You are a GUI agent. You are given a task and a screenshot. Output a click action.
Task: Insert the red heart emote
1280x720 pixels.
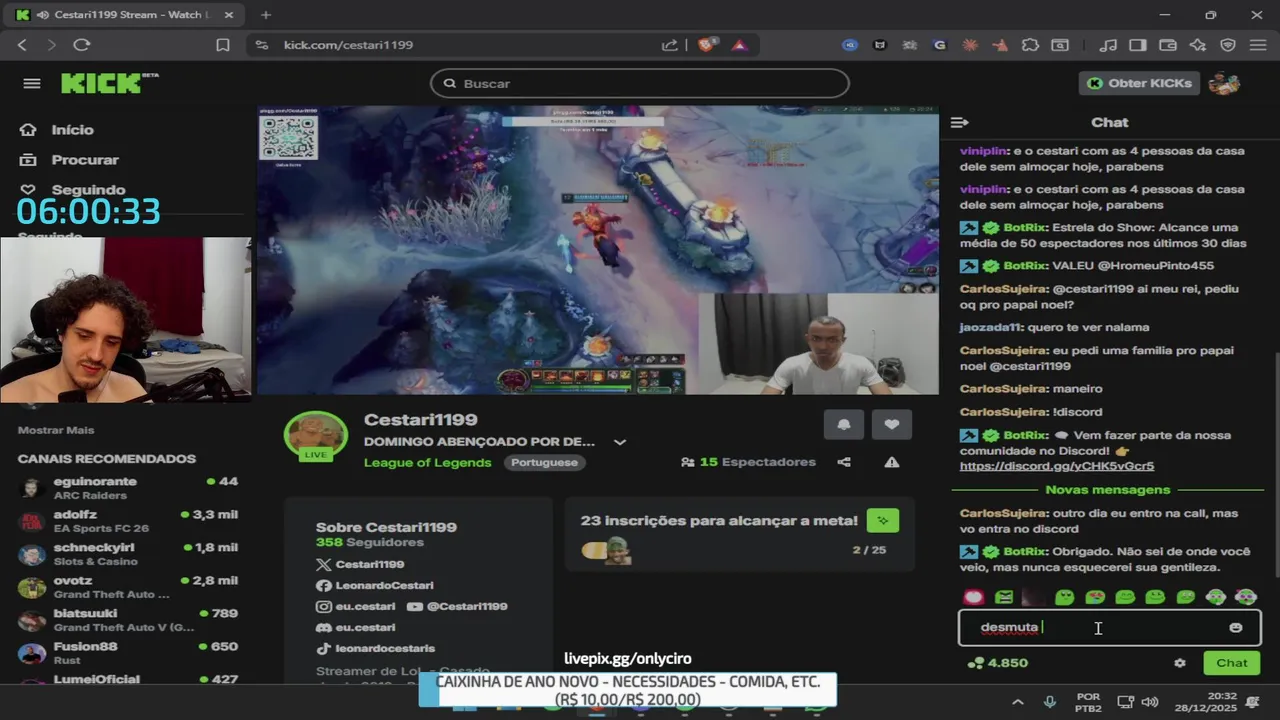pyautogui.click(x=973, y=597)
